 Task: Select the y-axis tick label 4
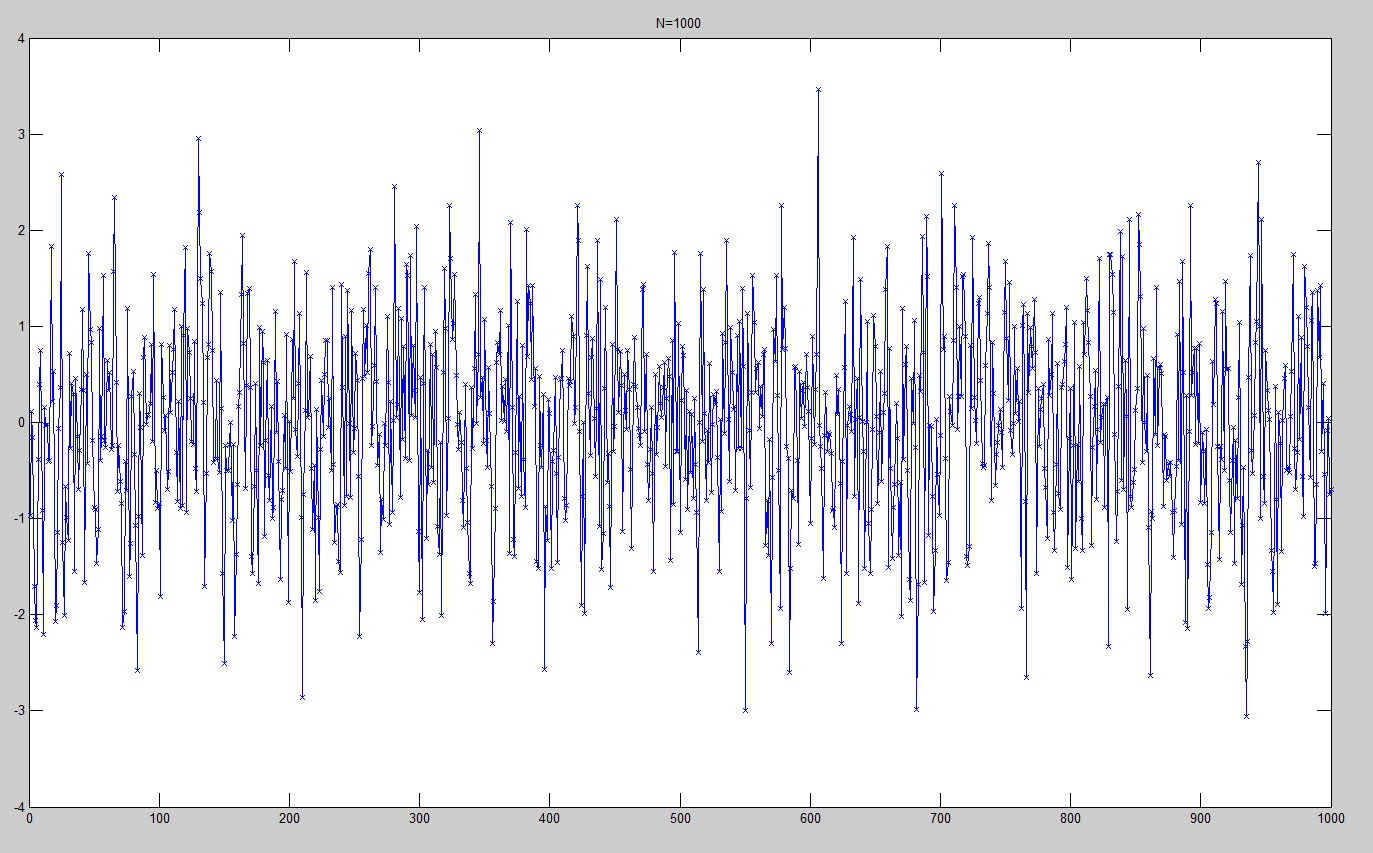[x=20, y=39]
